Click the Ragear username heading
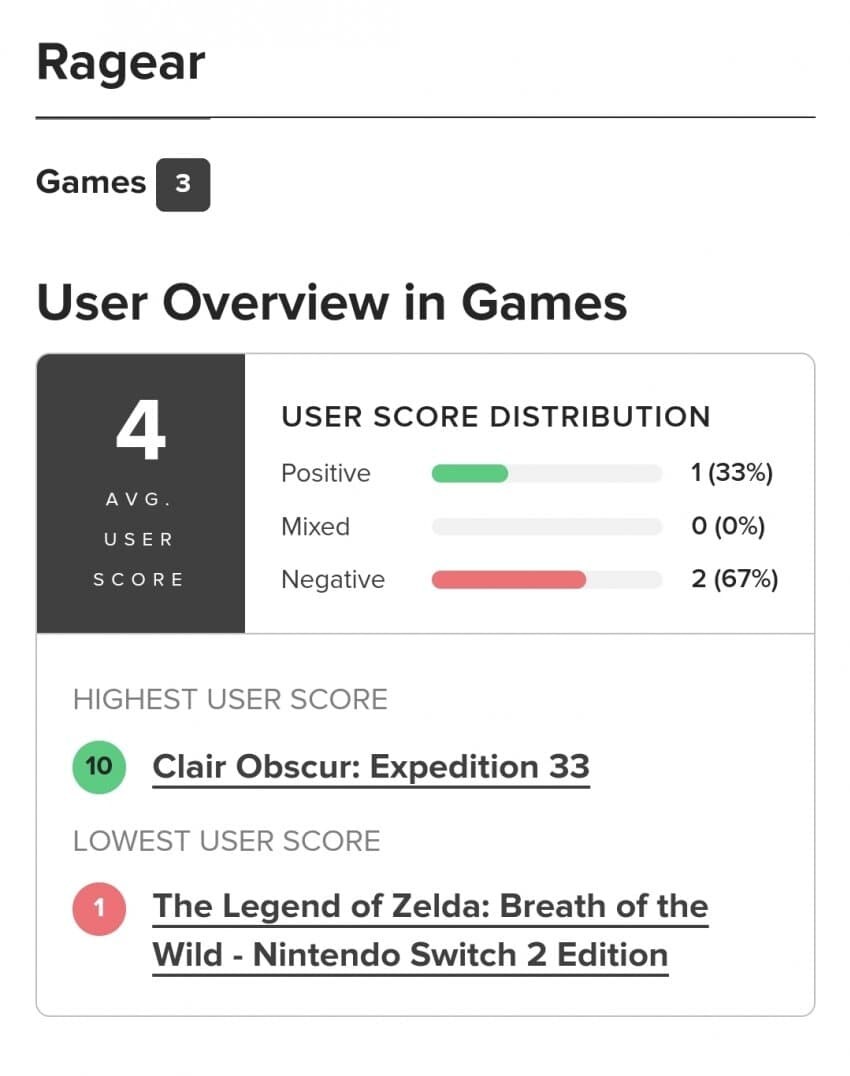Viewport: 850px width, 1076px height. [121, 62]
